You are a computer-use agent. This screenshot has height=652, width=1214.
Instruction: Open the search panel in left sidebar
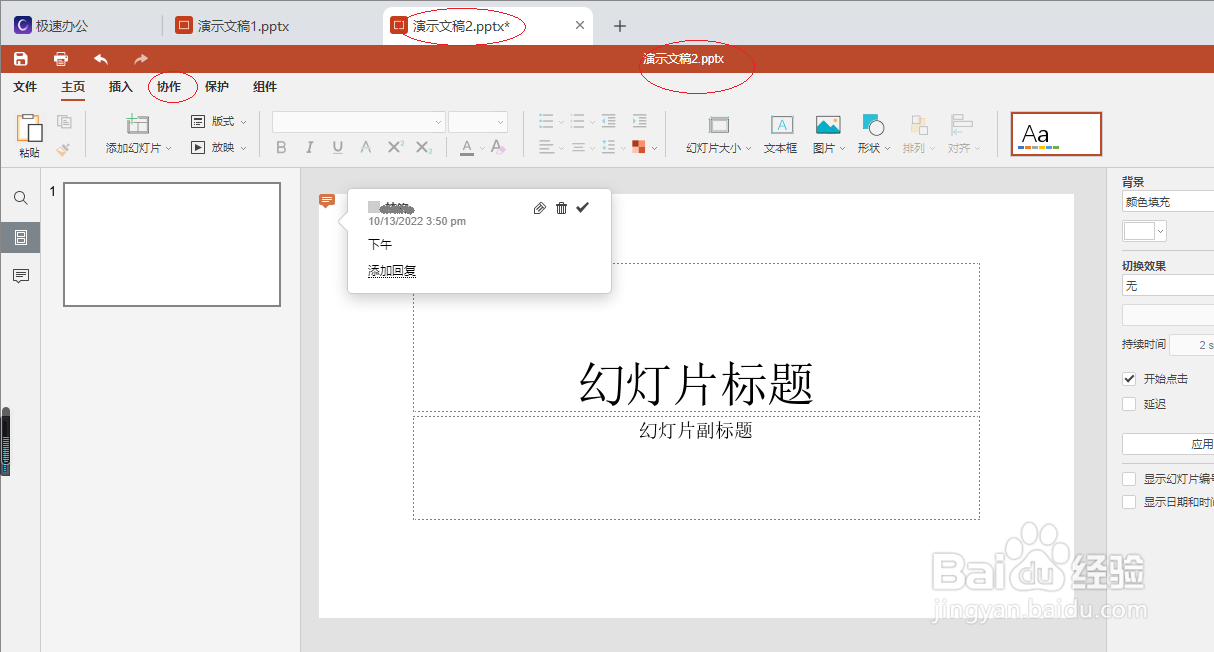coord(20,197)
